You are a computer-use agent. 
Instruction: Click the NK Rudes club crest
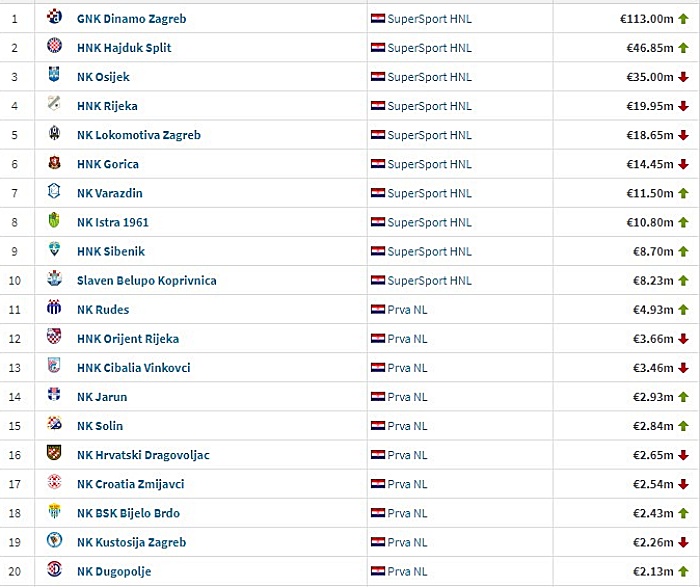(54, 307)
